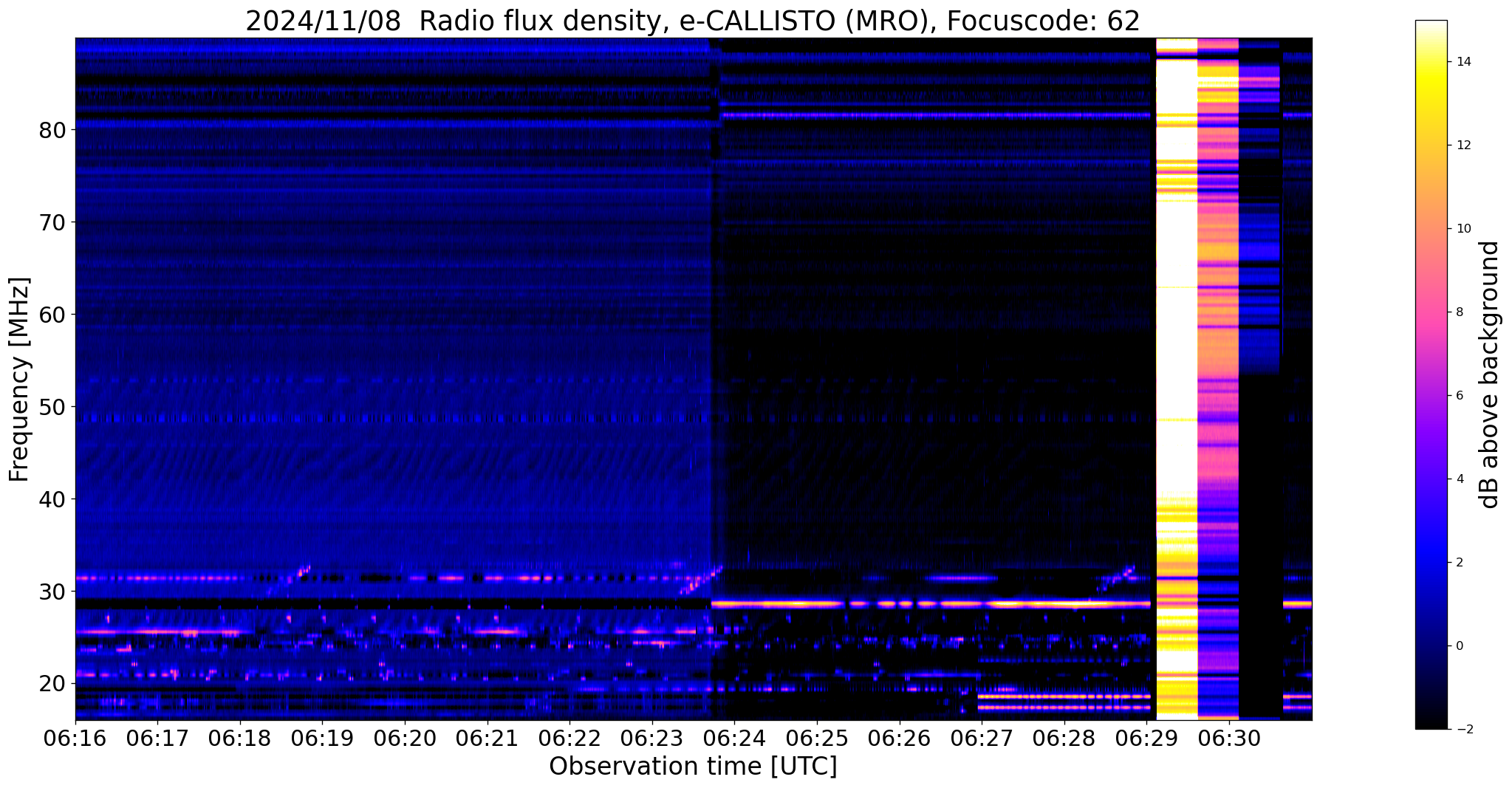
Task: Click the 06:29 time tick label
Action: [1146, 737]
